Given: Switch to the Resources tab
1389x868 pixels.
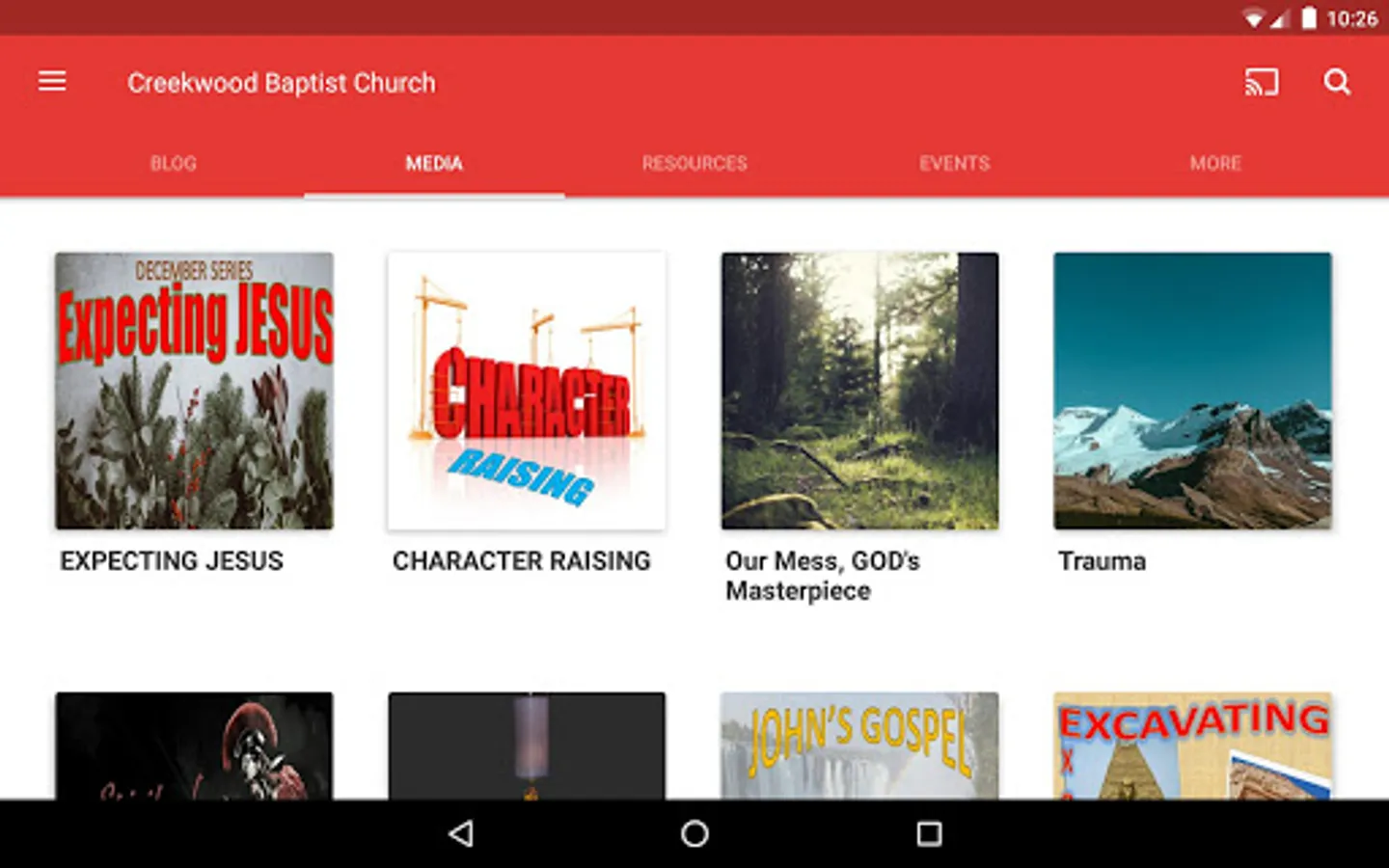Looking at the screenshot, I should [694, 163].
